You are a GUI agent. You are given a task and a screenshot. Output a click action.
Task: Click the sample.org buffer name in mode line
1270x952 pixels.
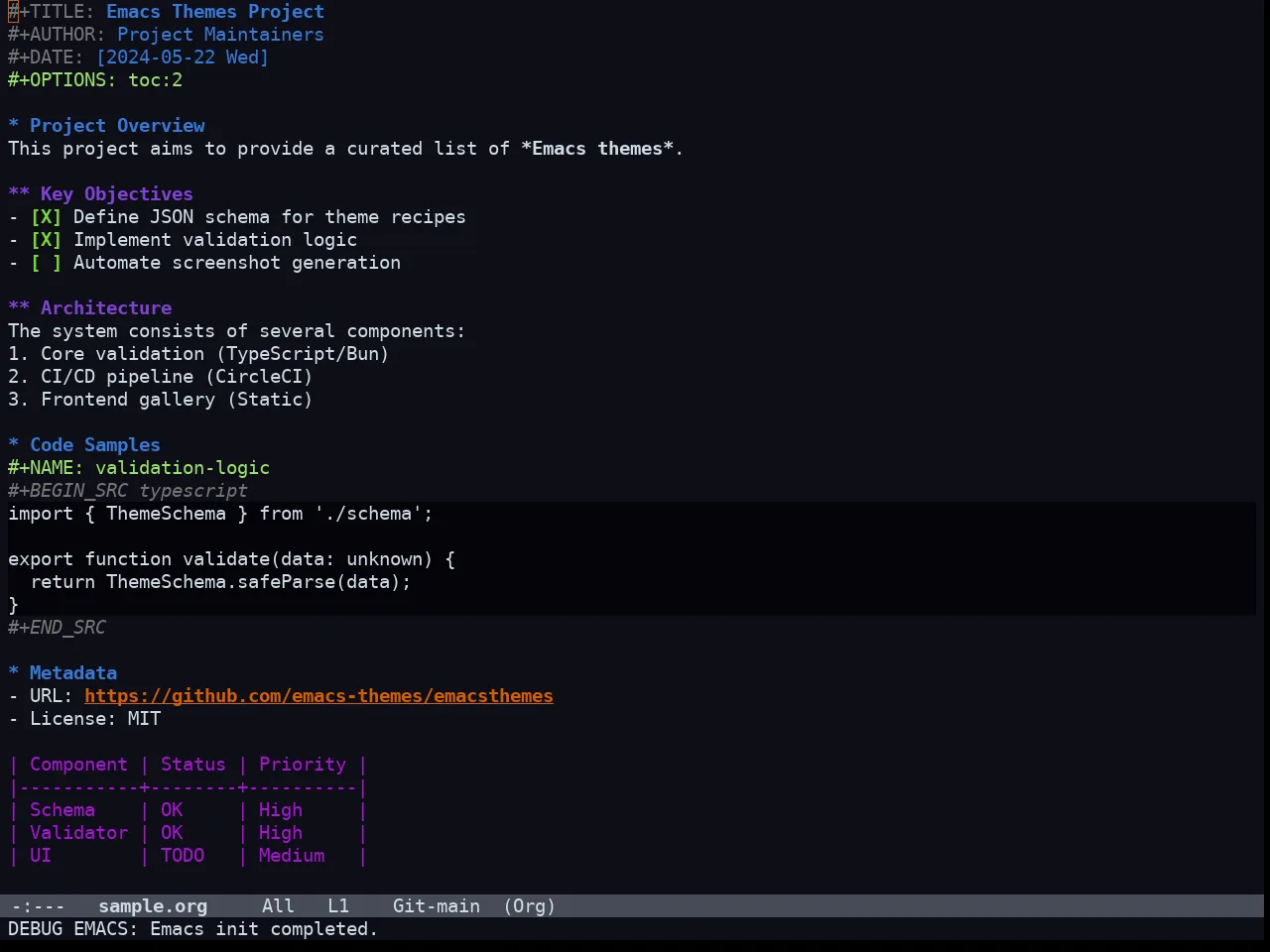153,906
